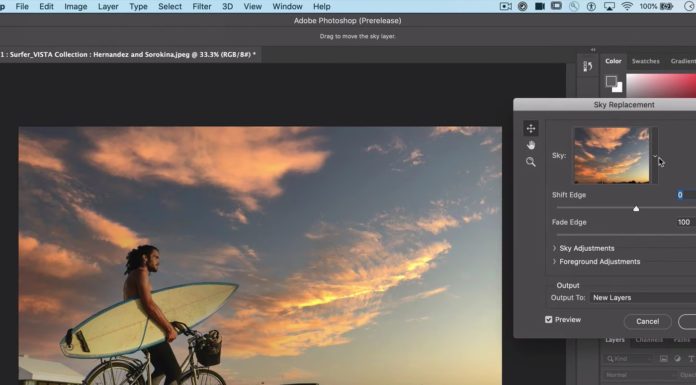Expand the Sky Adjustments section
Image resolution: width=696 pixels, height=385 pixels.
click(x=554, y=248)
